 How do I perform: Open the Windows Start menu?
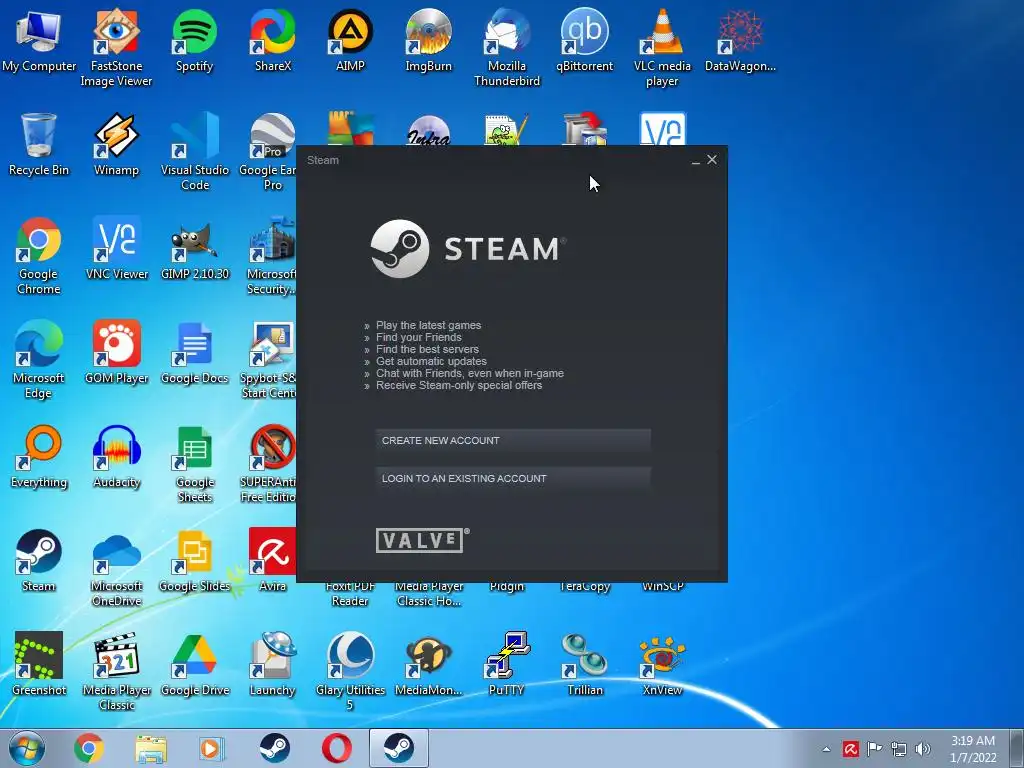pyautogui.click(x=27, y=748)
